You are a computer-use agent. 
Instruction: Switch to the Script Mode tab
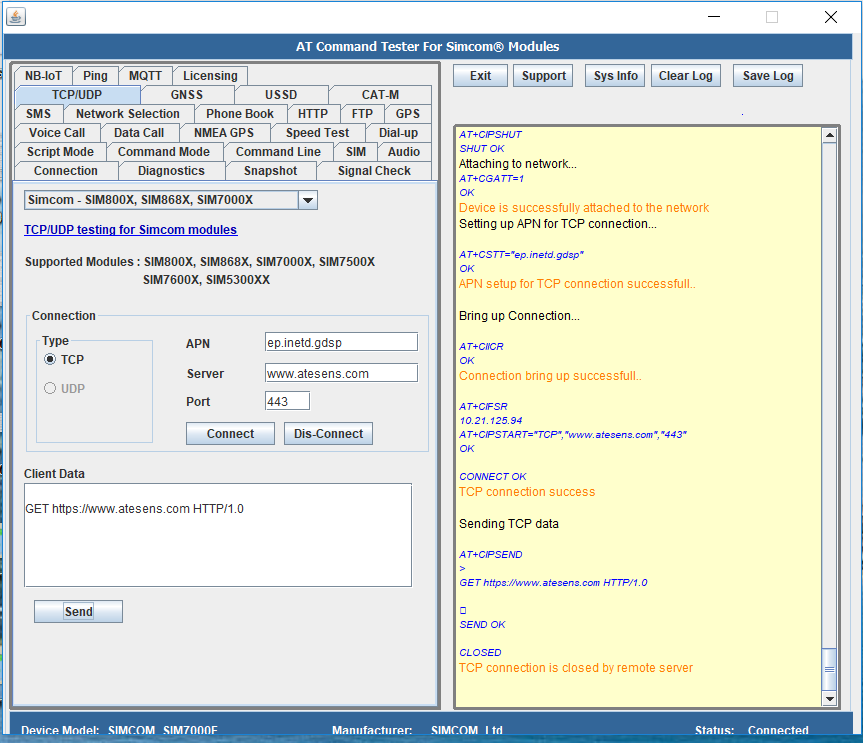(61, 151)
